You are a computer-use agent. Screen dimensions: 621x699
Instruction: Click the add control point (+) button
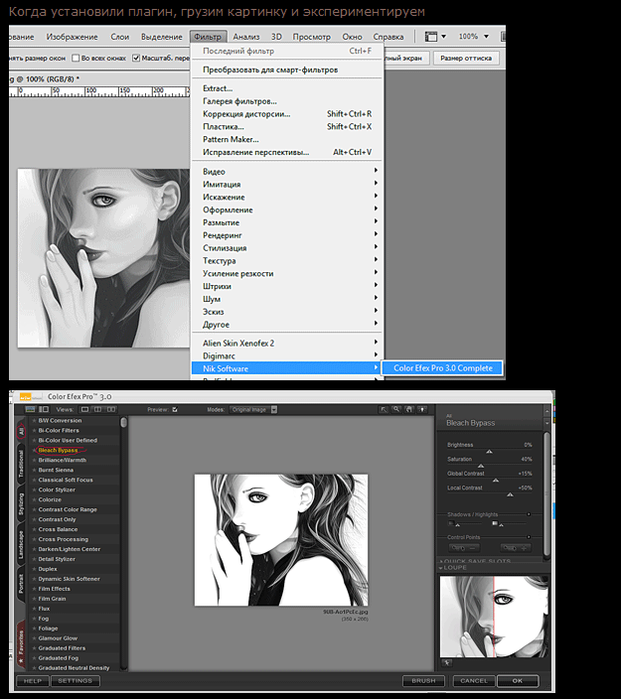click(x=516, y=548)
